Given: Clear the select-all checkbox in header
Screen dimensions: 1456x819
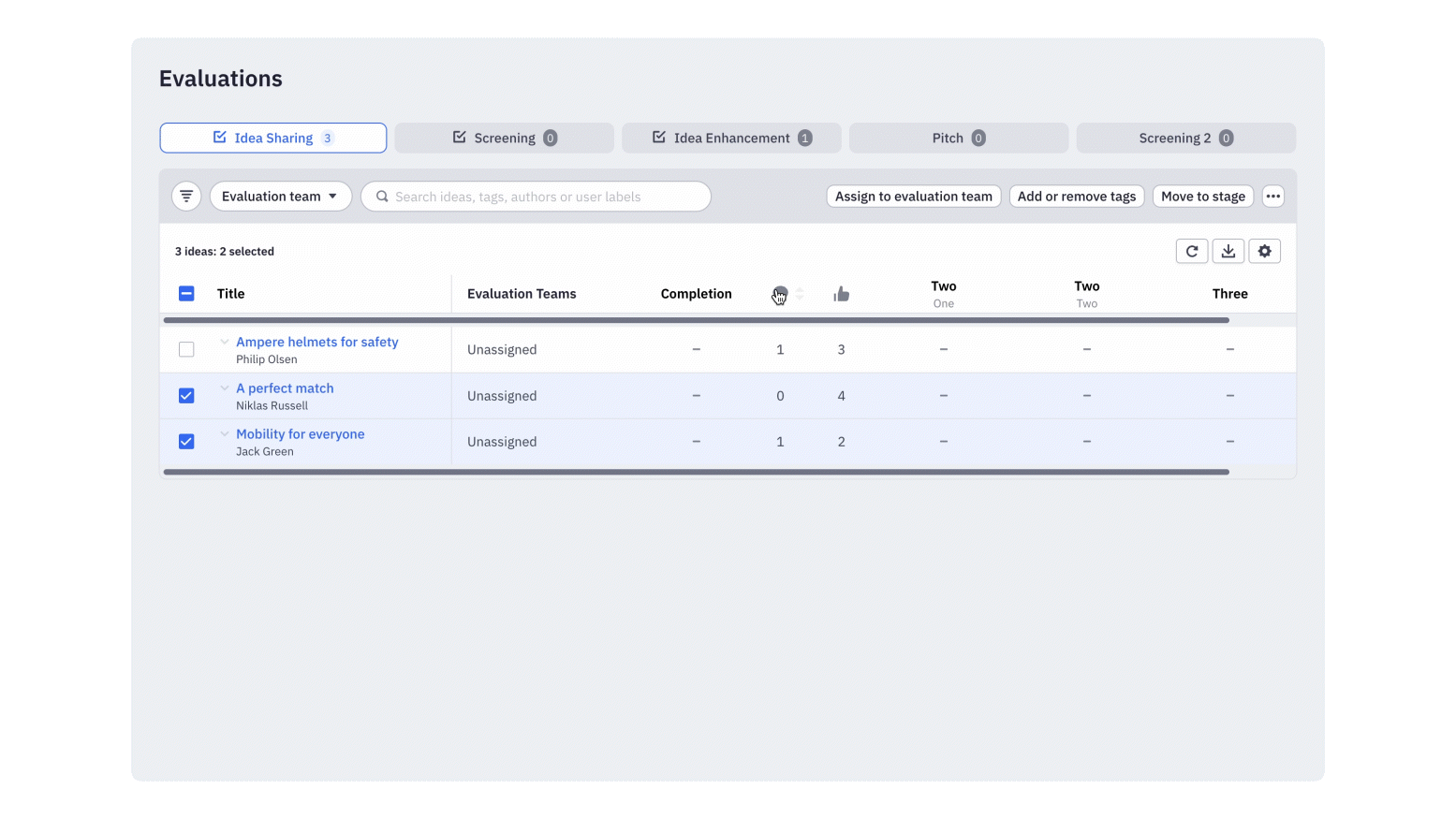Looking at the screenshot, I should click(x=186, y=293).
